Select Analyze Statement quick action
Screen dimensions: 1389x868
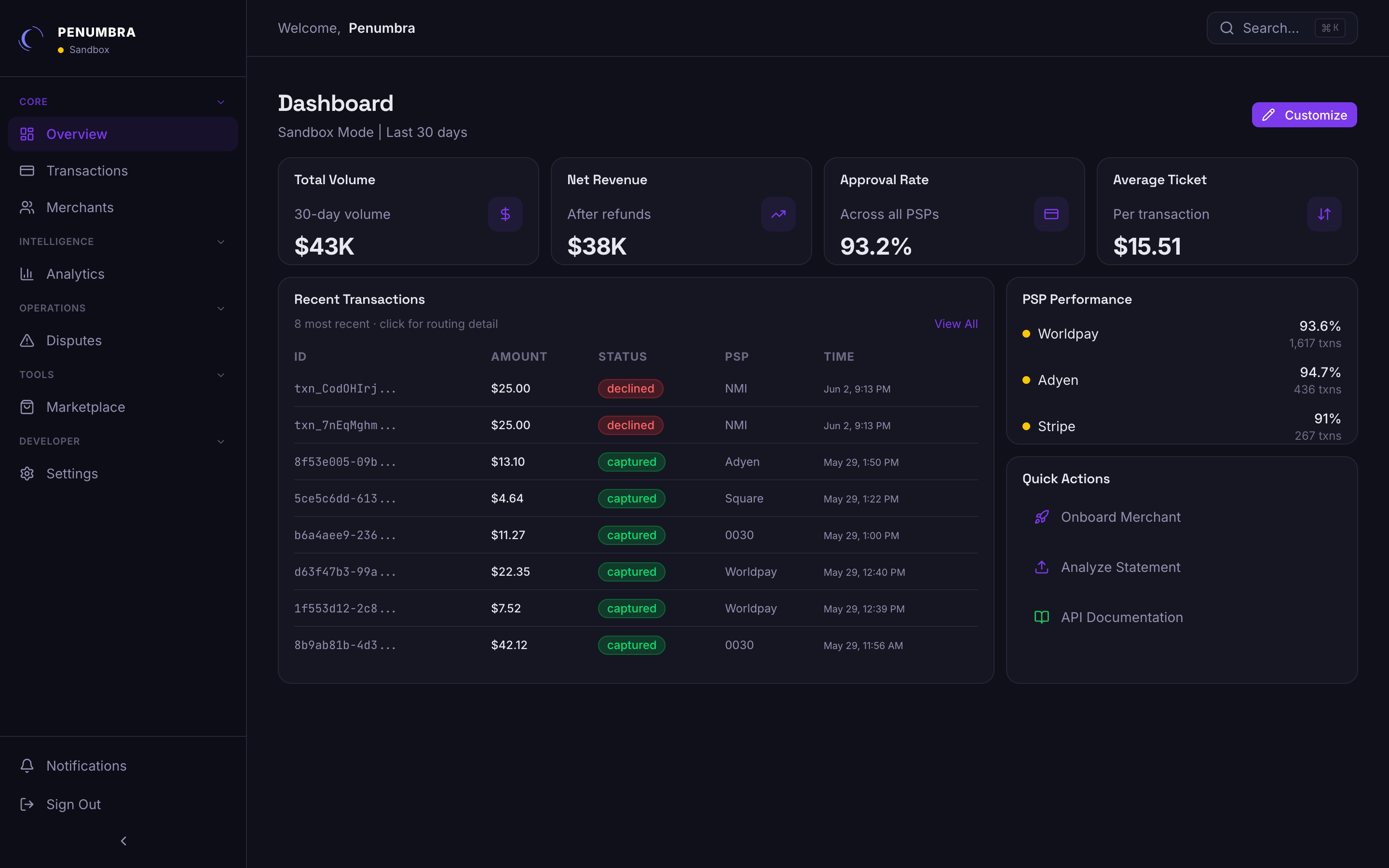1182,567
